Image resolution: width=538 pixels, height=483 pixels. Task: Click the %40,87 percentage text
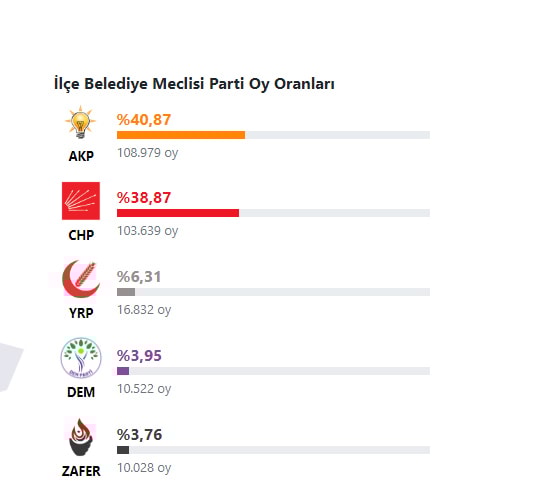tap(144, 120)
